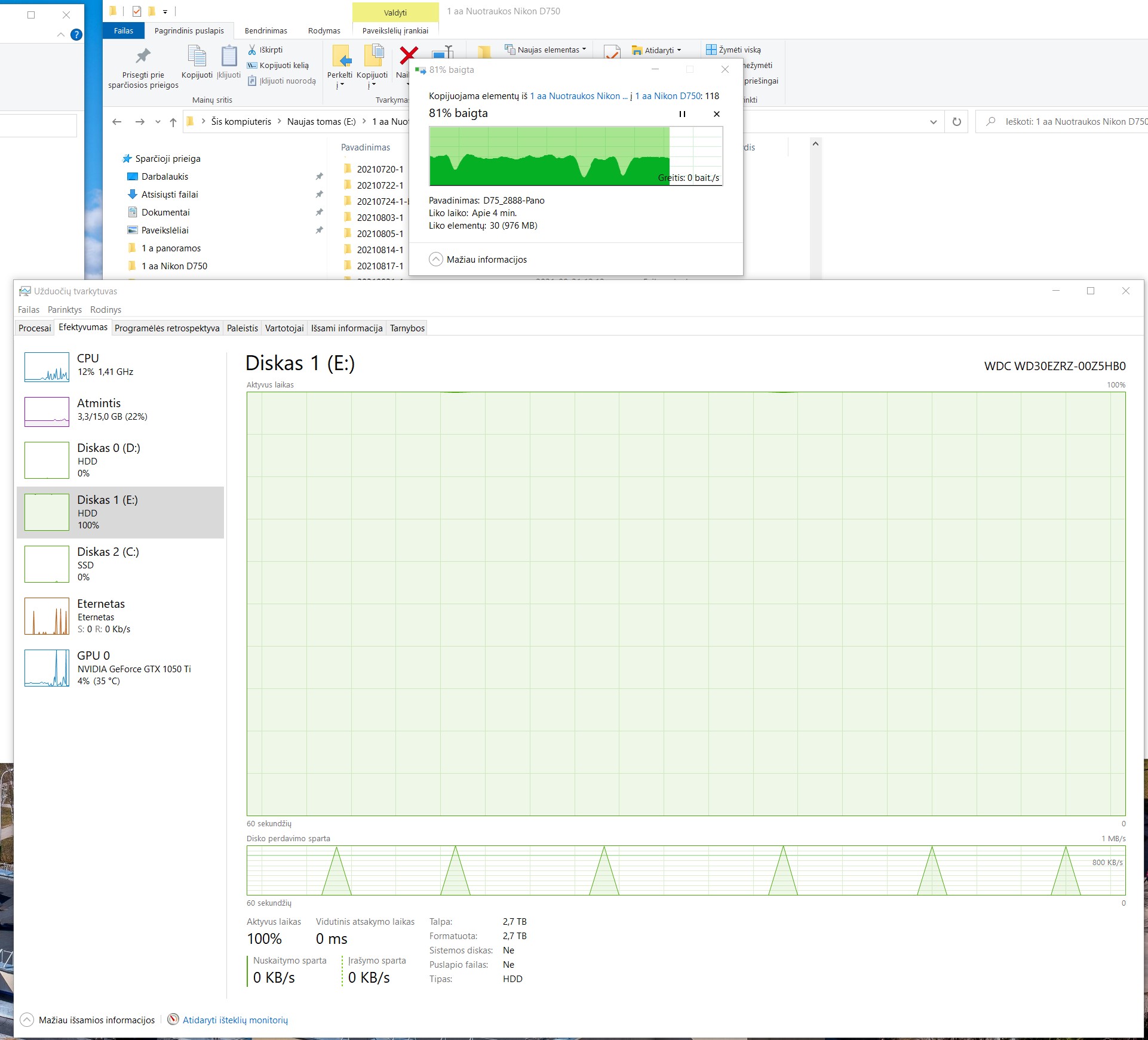Select the CPU performance thumbnail
The width and height of the screenshot is (1148, 1040).
click(47, 366)
